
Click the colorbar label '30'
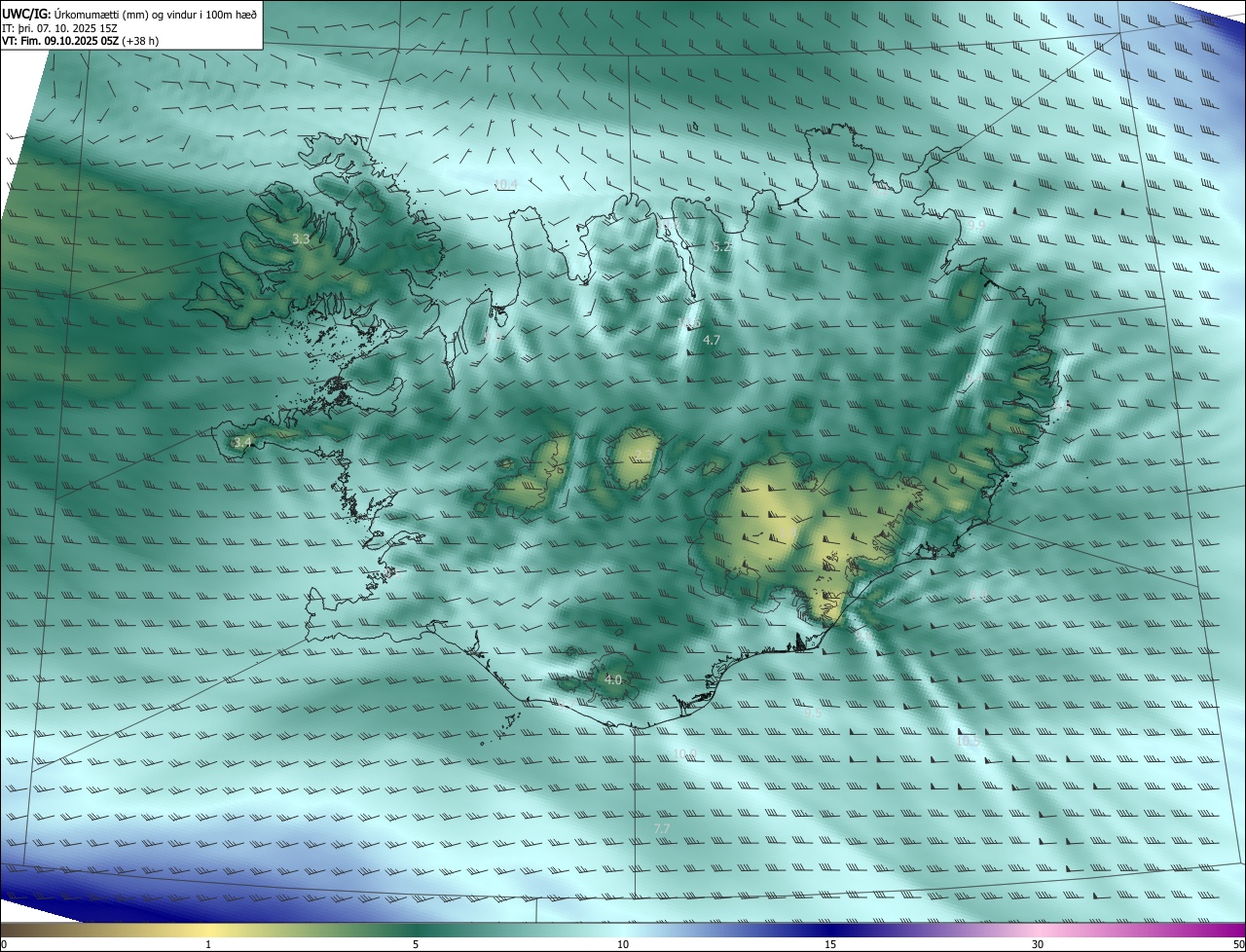click(x=1038, y=944)
